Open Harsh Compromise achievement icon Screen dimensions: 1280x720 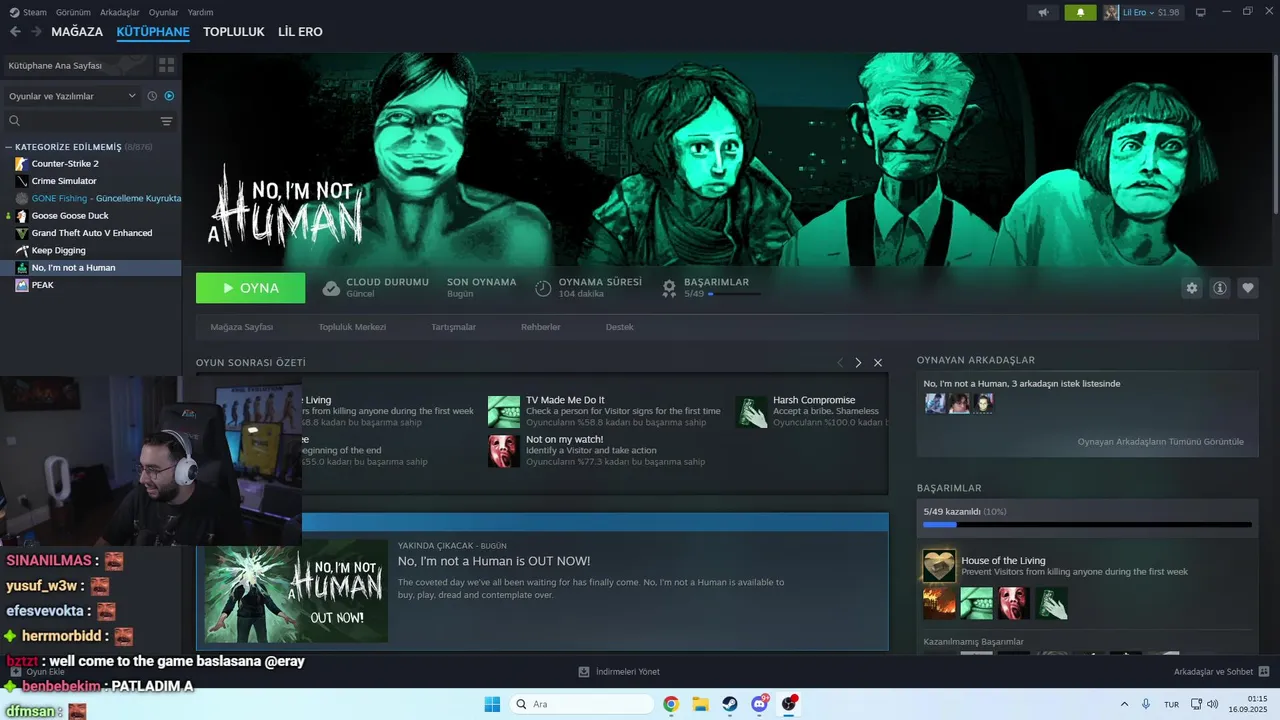pyautogui.click(x=751, y=411)
